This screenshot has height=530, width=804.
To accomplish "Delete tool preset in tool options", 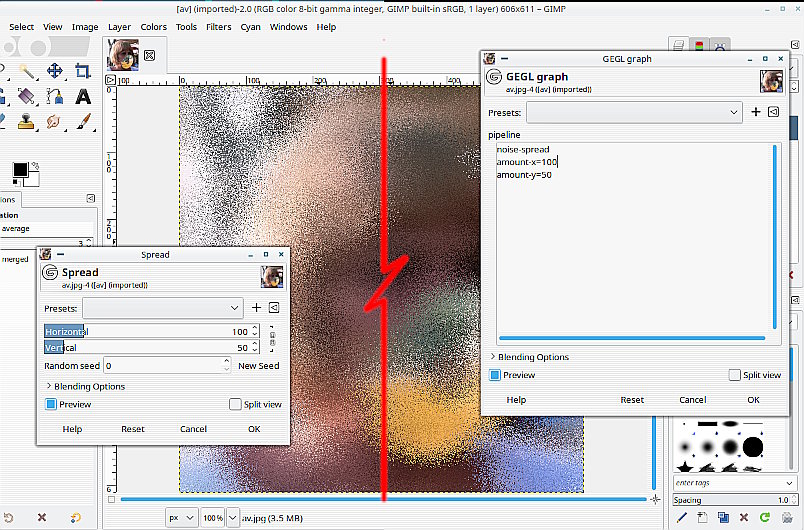I will (x=42, y=518).
